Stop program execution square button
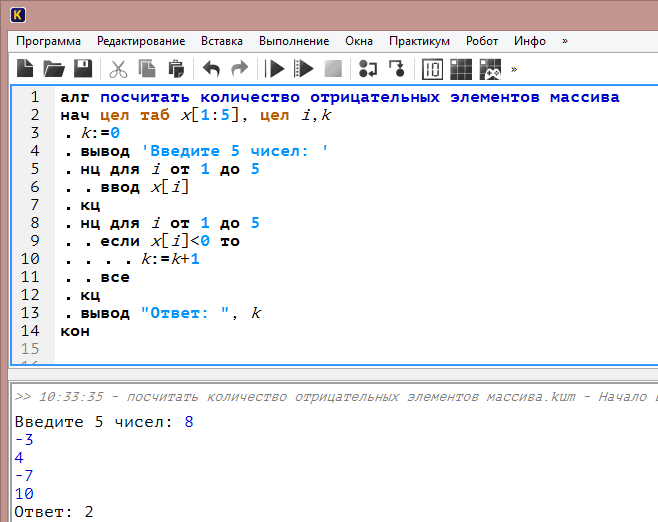The image size is (658, 522). pyautogui.click(x=333, y=68)
